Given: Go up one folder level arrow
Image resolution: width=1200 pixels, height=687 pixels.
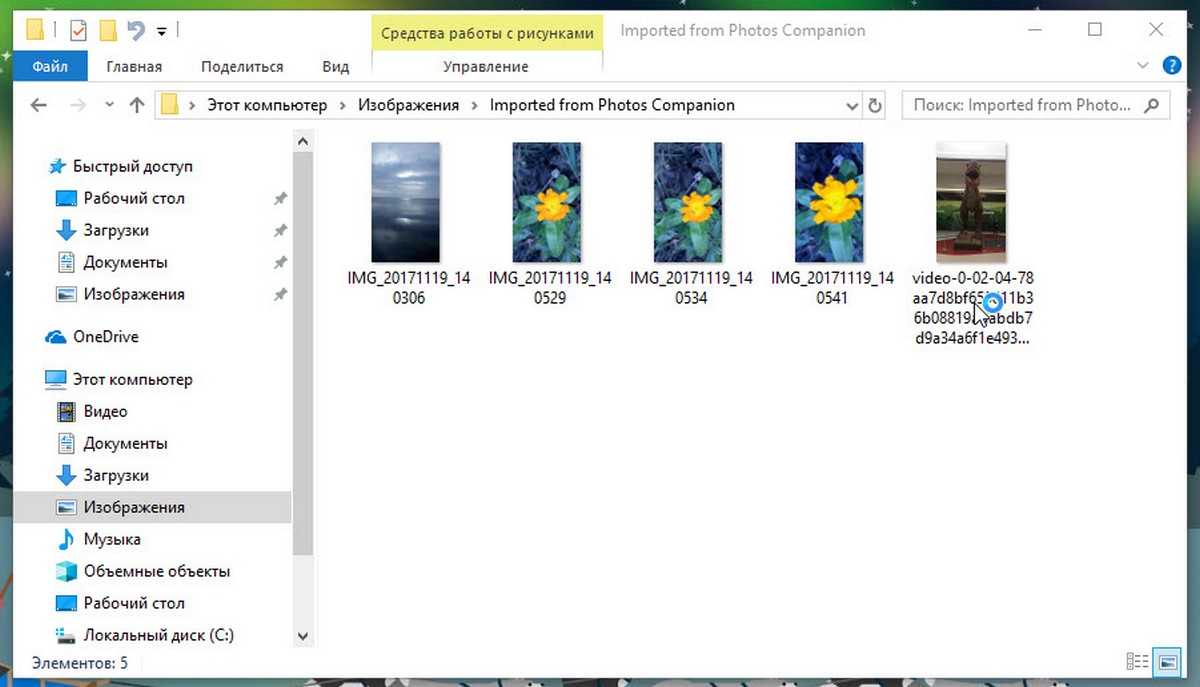Looking at the screenshot, I should (137, 105).
